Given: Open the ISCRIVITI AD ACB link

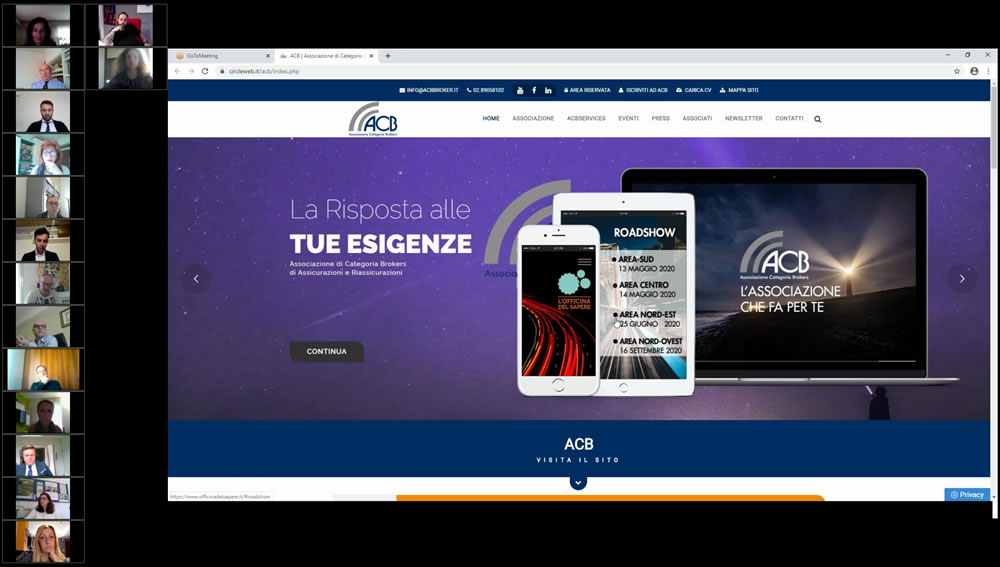Looking at the screenshot, I should tap(643, 91).
